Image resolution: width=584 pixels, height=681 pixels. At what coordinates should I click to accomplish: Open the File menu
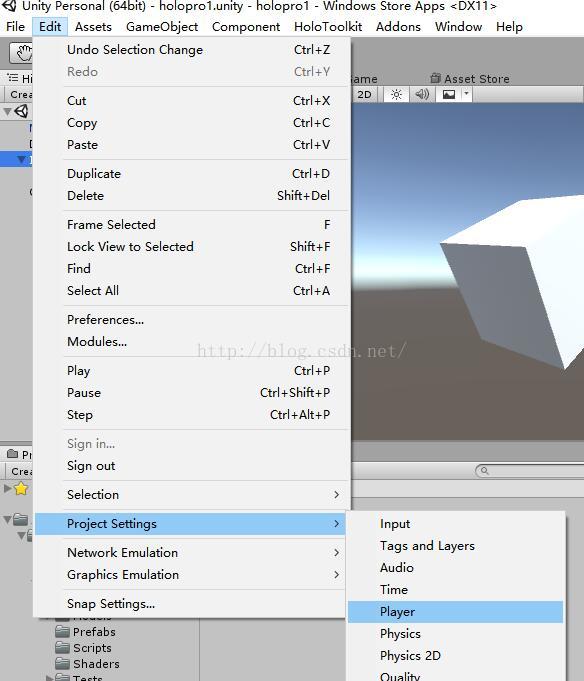pos(15,26)
